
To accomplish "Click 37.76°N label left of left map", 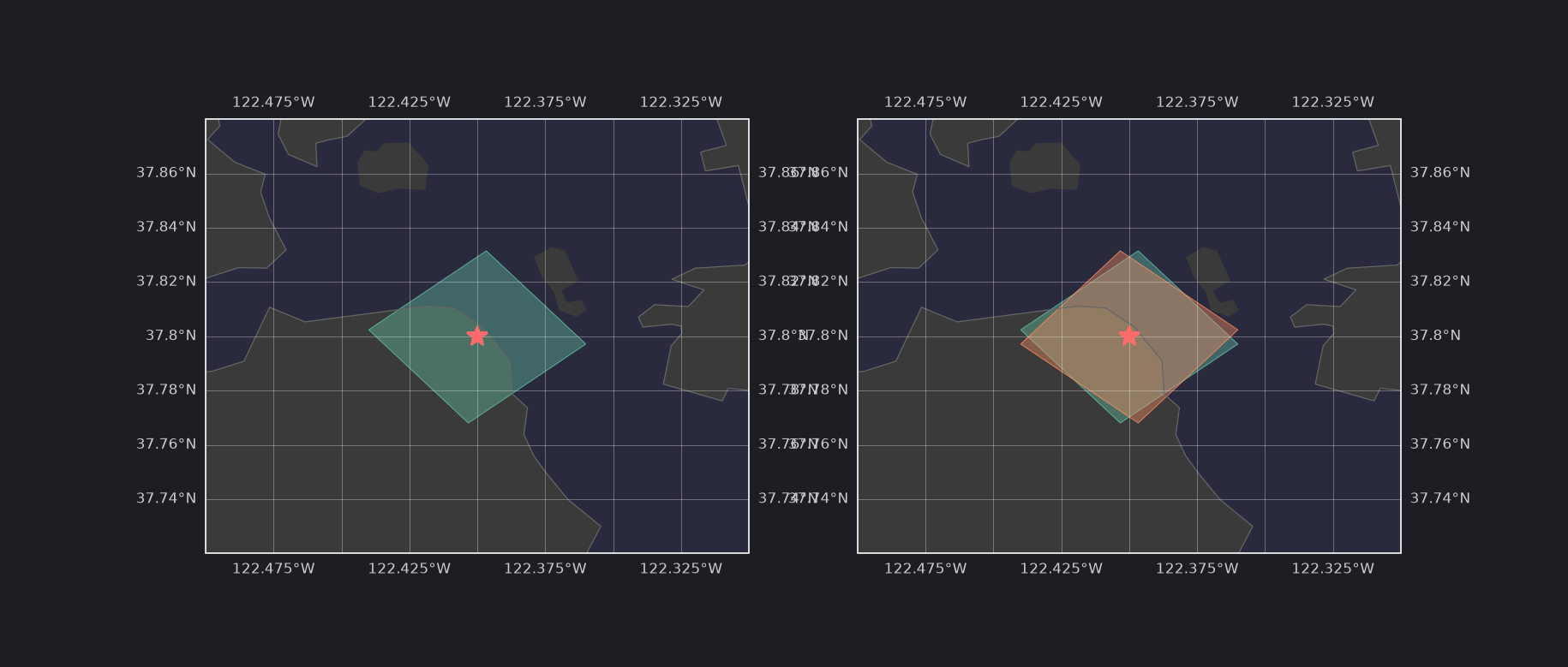I will [166, 444].
